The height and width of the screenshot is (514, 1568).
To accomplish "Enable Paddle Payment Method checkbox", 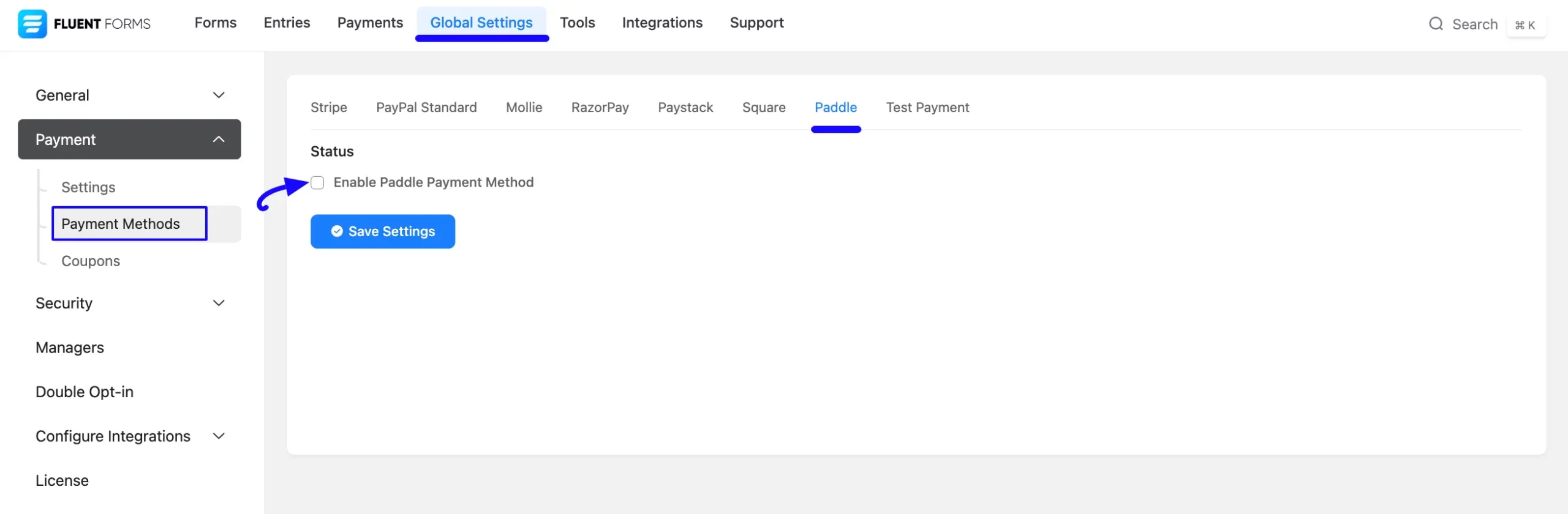I will (317, 182).
